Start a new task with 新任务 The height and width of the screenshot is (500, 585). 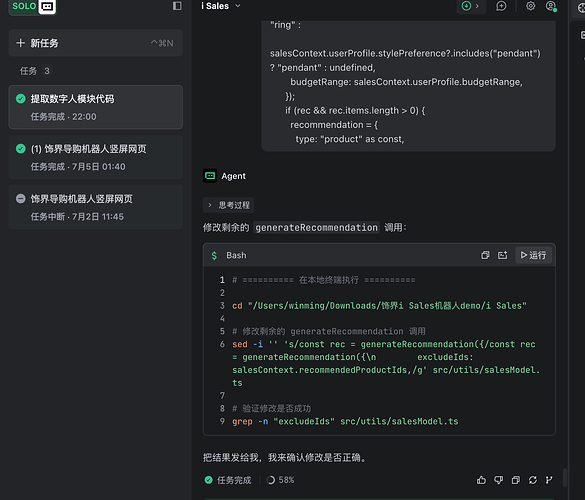[96, 43]
